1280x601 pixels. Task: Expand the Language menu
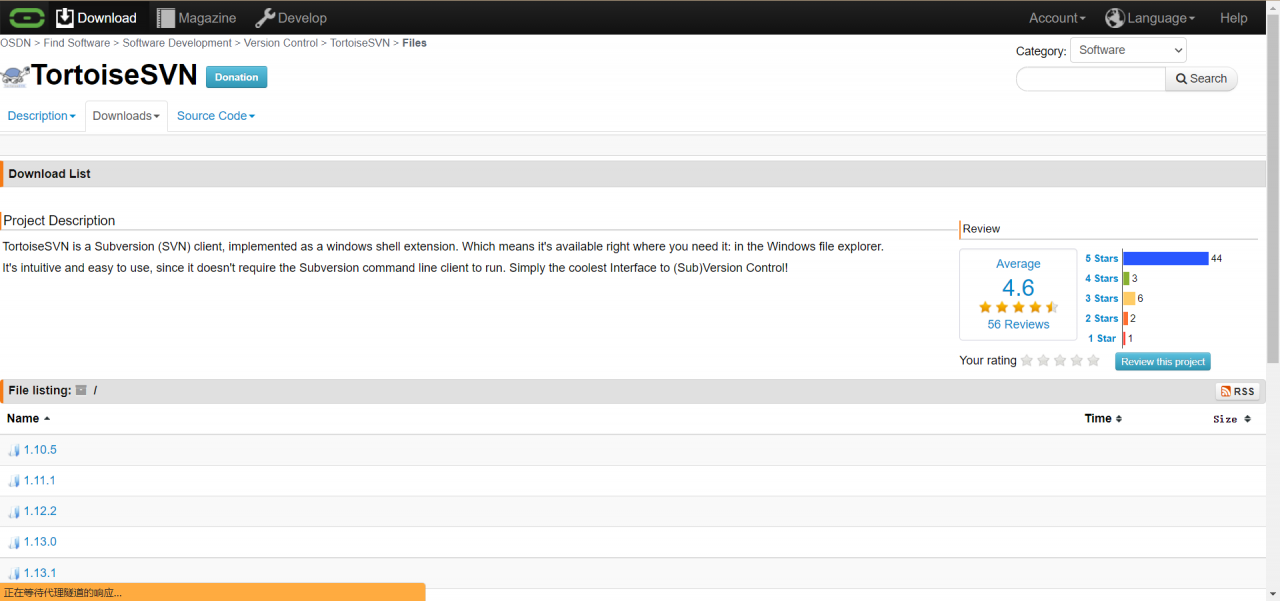point(1150,18)
